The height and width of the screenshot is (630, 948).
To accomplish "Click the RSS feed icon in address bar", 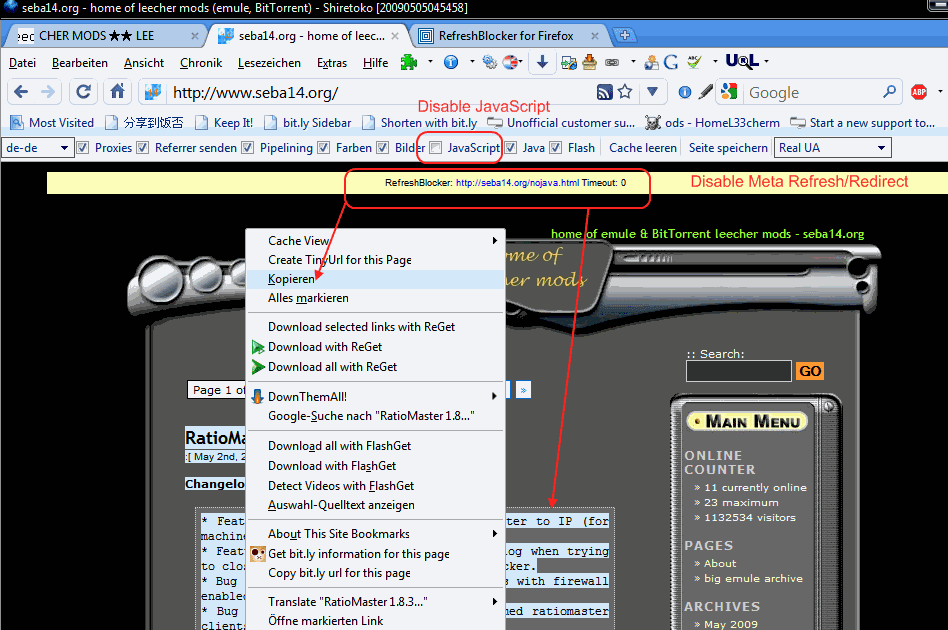I will click(x=607, y=92).
